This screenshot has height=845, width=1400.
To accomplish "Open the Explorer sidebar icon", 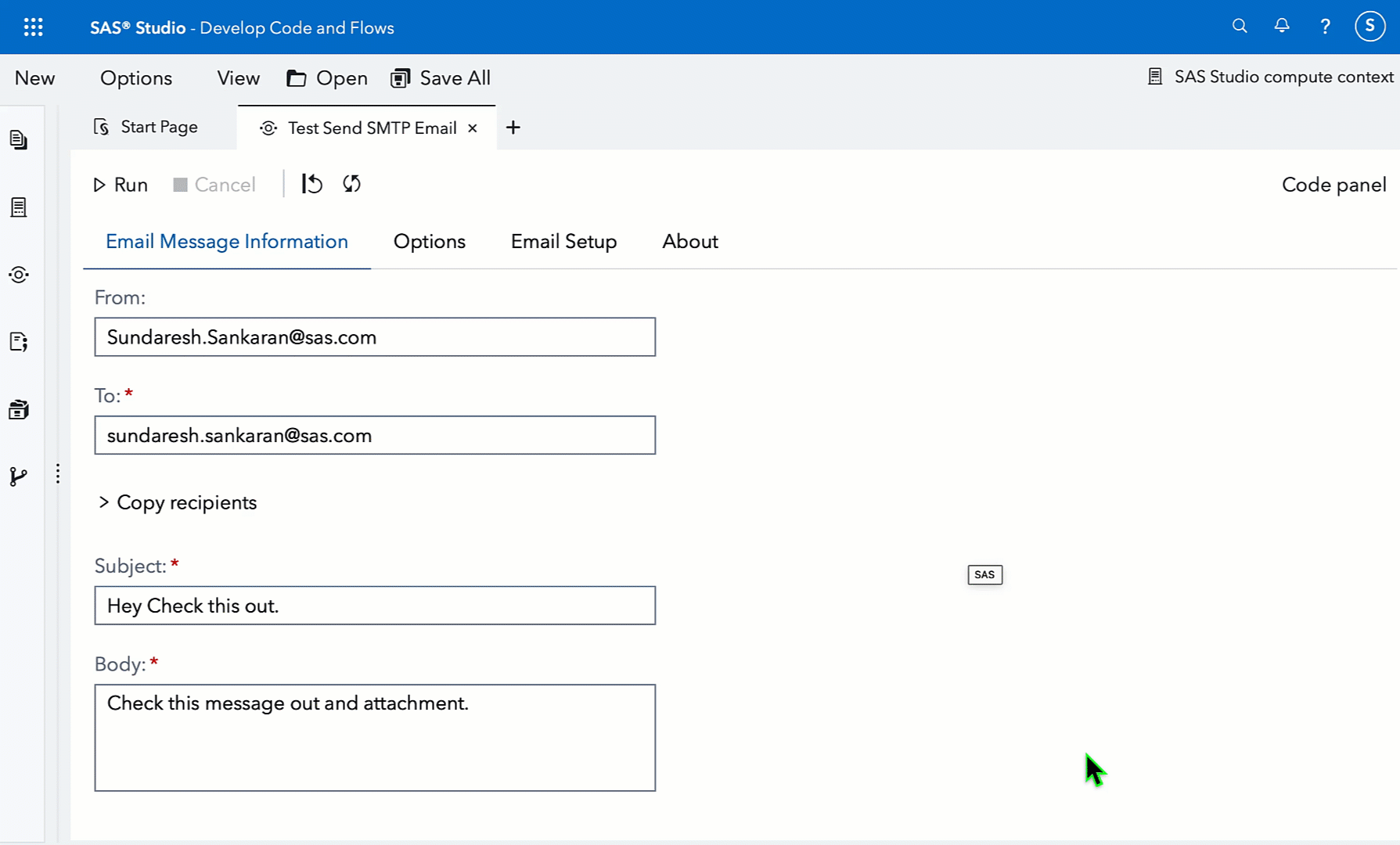I will (19, 140).
